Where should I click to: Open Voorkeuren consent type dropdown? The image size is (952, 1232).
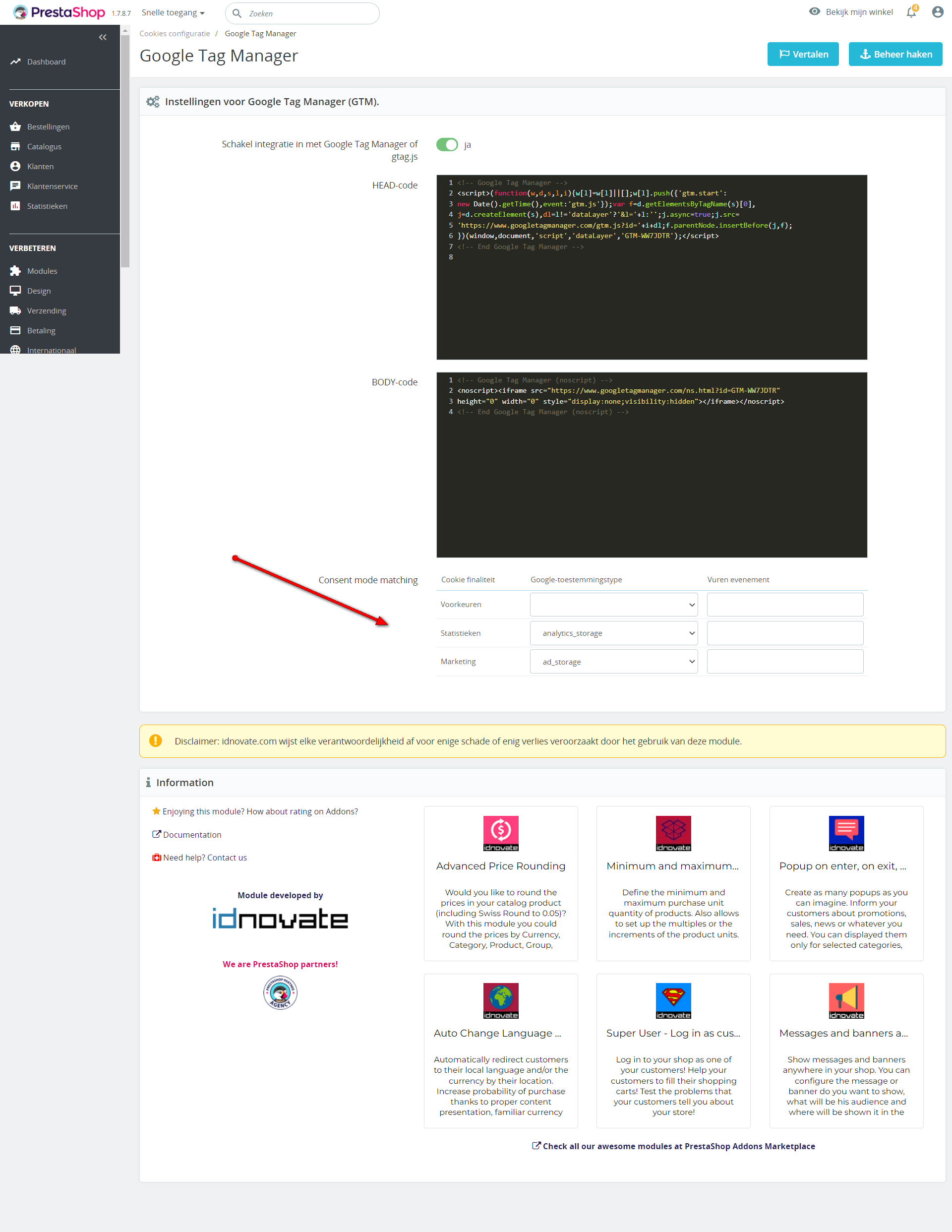(614, 605)
